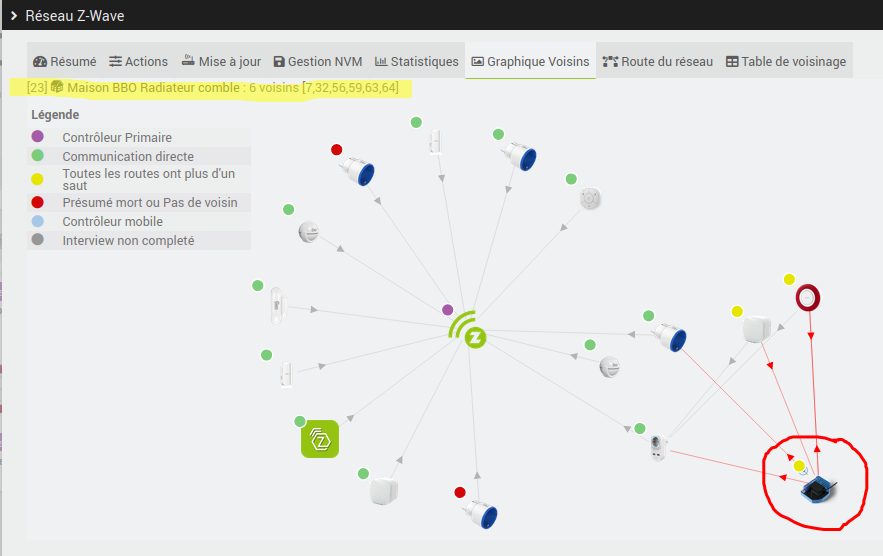Click 'Communication directe' legend text
The width and height of the screenshot is (883, 556).
[x=128, y=157]
